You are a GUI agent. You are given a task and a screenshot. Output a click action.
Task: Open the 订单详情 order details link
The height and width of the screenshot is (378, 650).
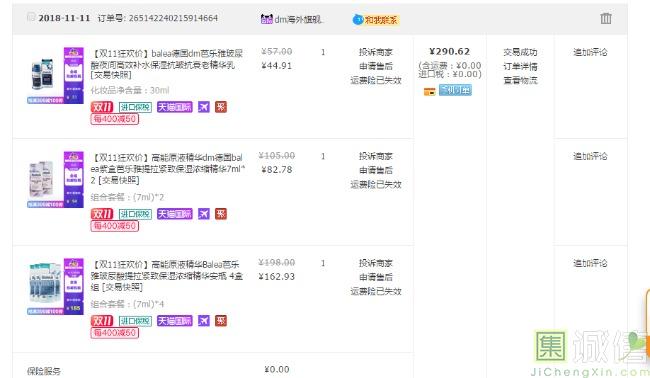[x=520, y=66]
